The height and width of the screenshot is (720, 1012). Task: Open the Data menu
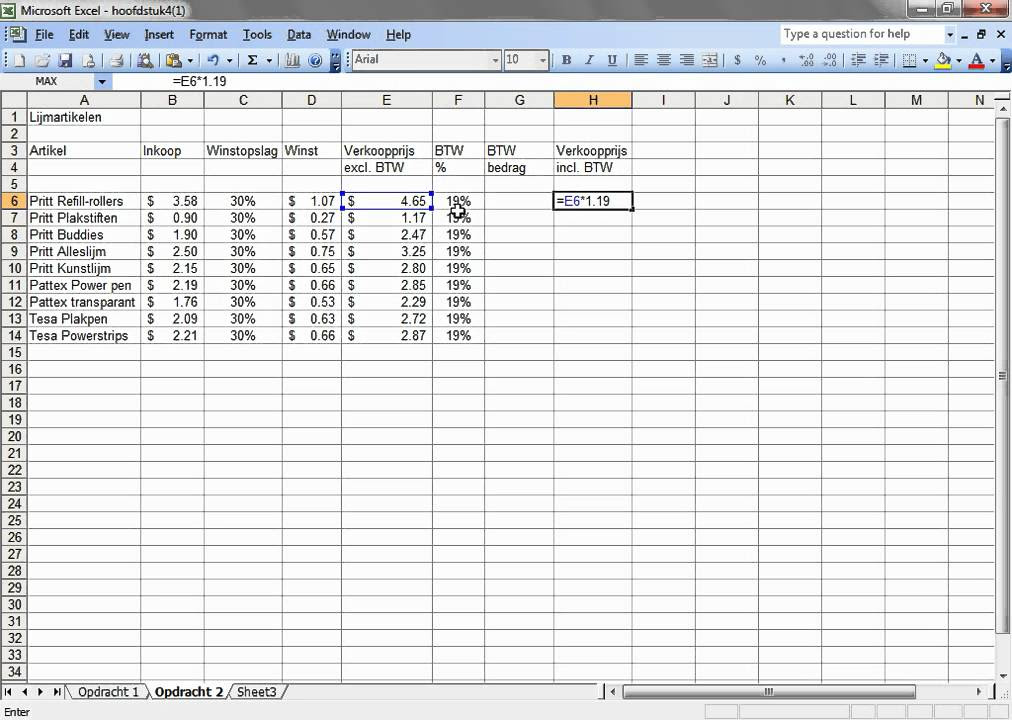299,35
